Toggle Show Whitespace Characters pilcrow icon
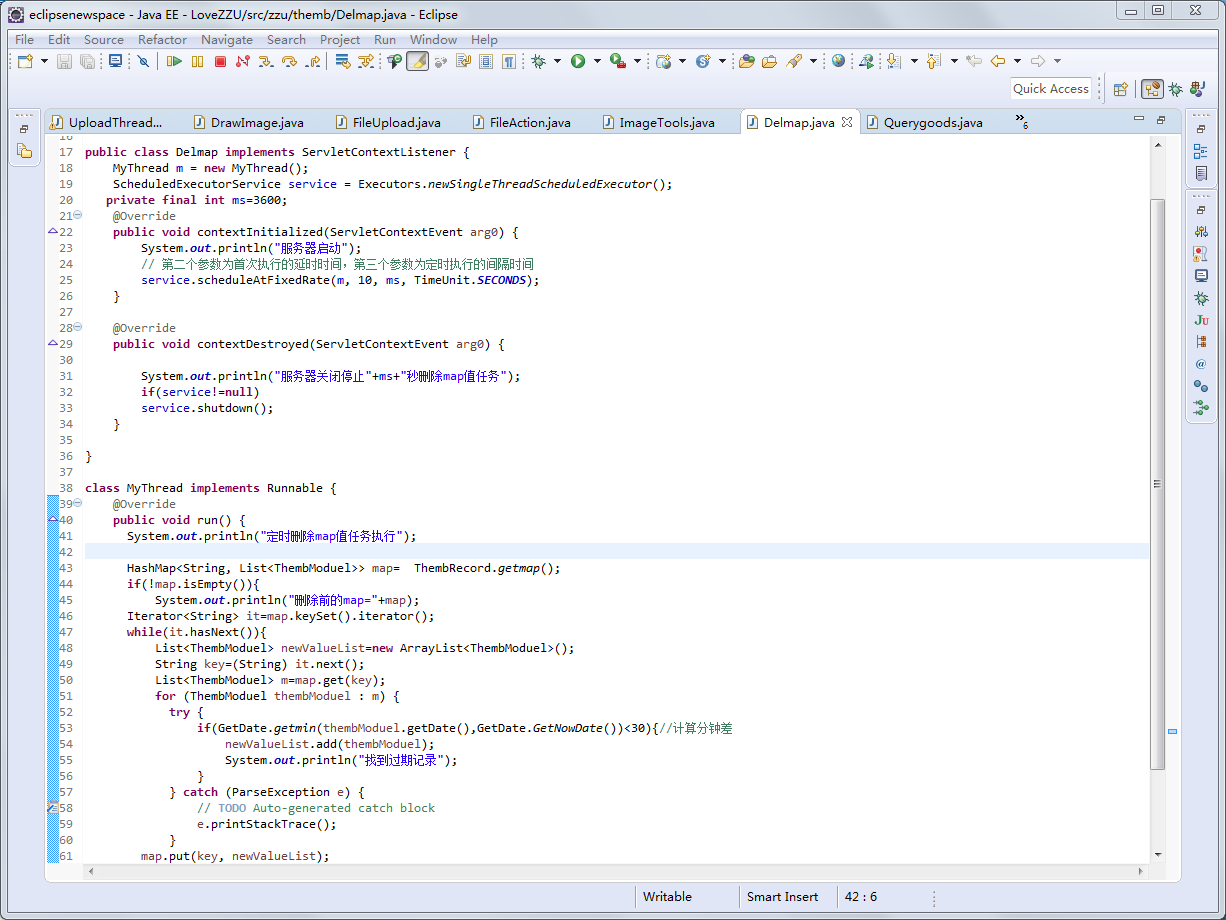This screenshot has width=1226, height=920. [509, 62]
